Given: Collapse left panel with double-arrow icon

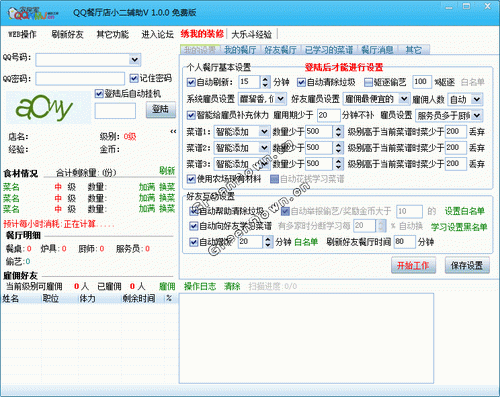Looking at the screenshot, I should (173, 131).
